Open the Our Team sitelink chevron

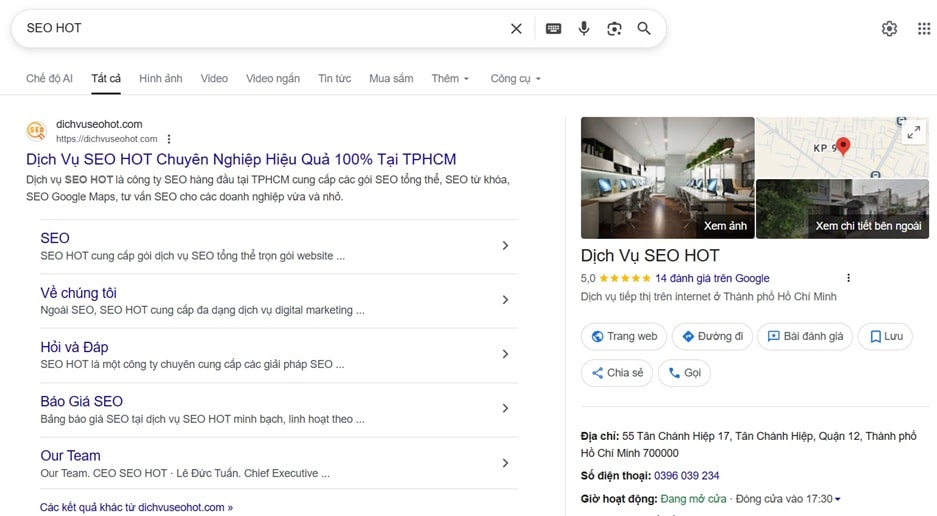(x=506, y=463)
